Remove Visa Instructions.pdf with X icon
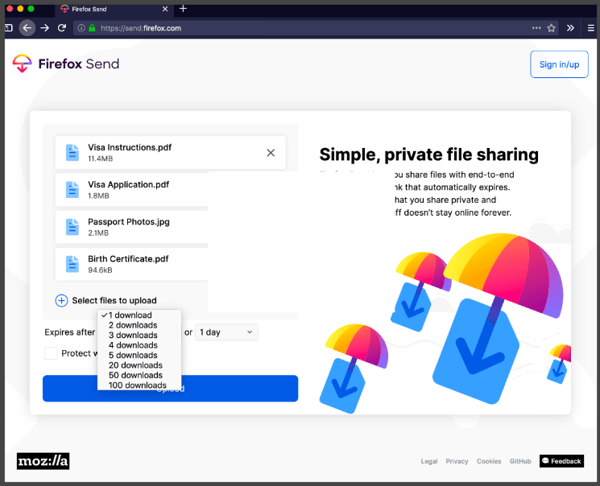 coord(271,153)
